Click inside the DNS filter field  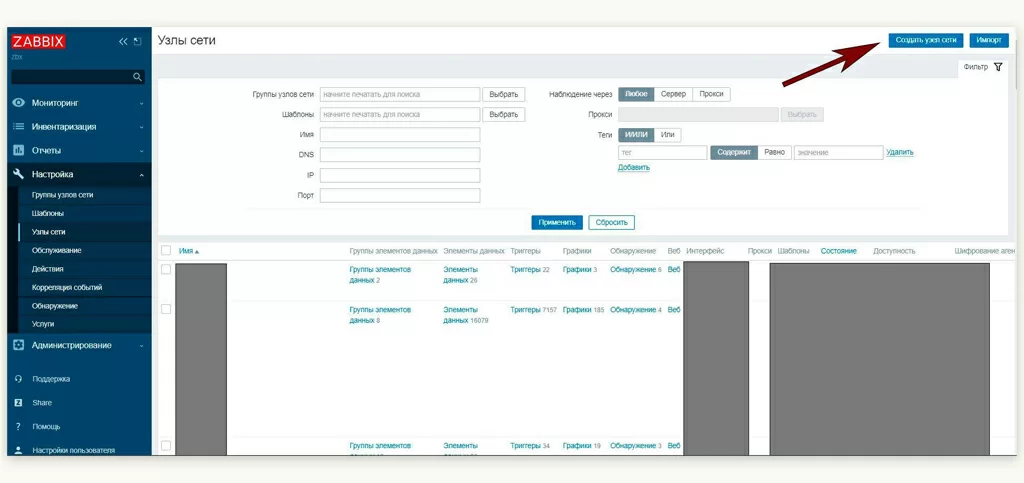point(399,155)
